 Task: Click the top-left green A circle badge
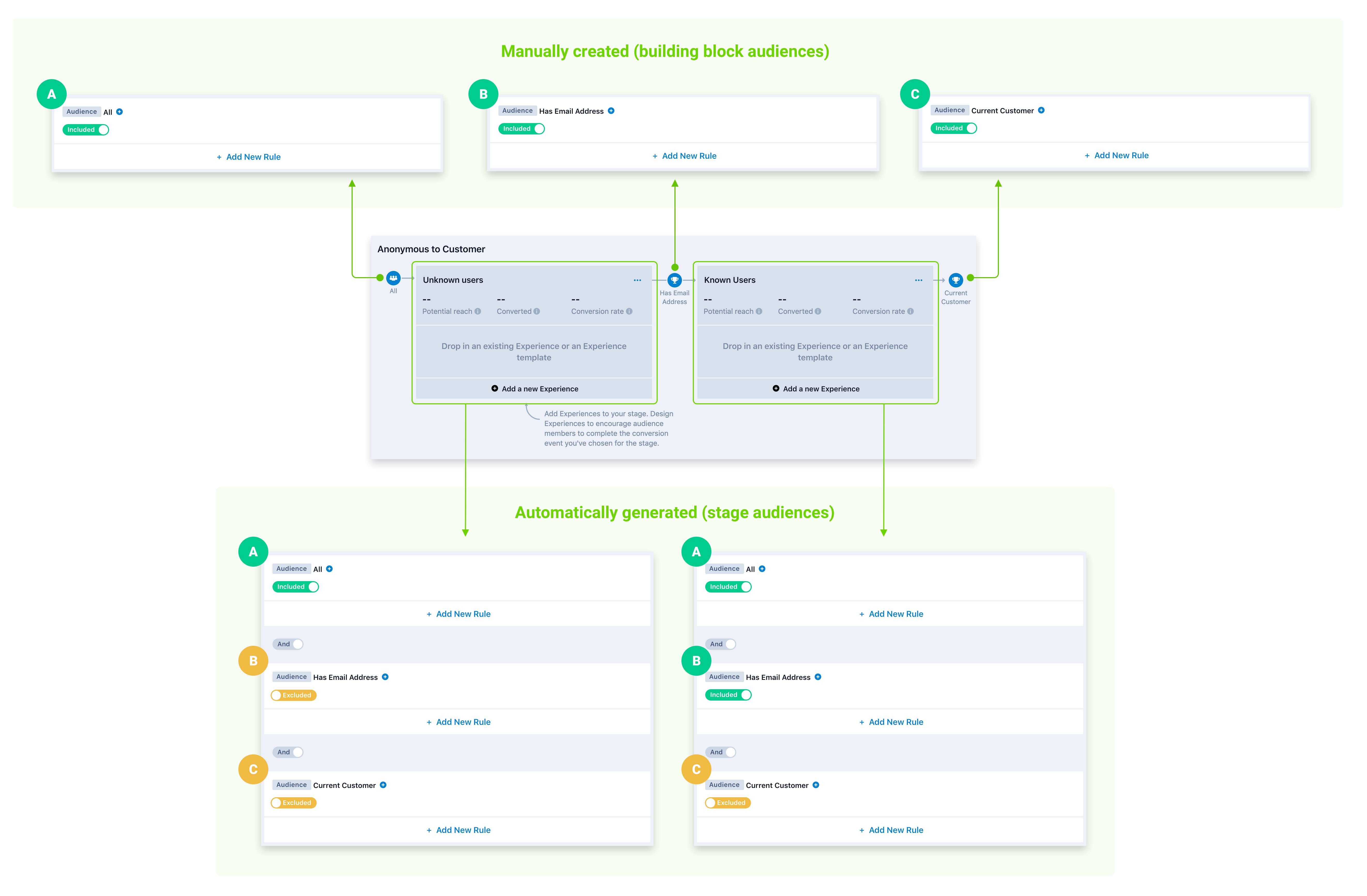click(x=52, y=94)
